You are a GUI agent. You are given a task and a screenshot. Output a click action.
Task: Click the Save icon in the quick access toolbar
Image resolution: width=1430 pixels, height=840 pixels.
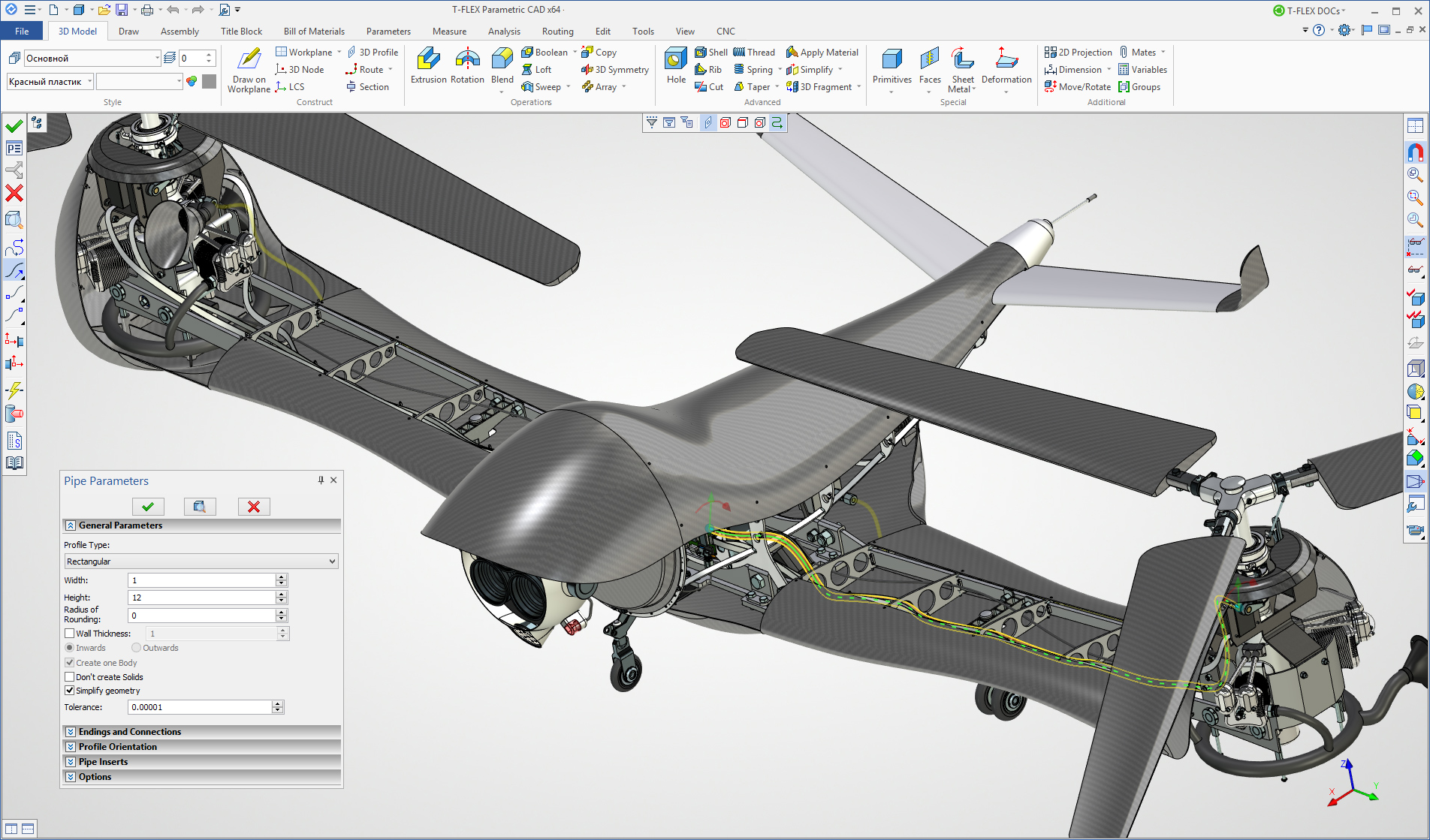122,10
